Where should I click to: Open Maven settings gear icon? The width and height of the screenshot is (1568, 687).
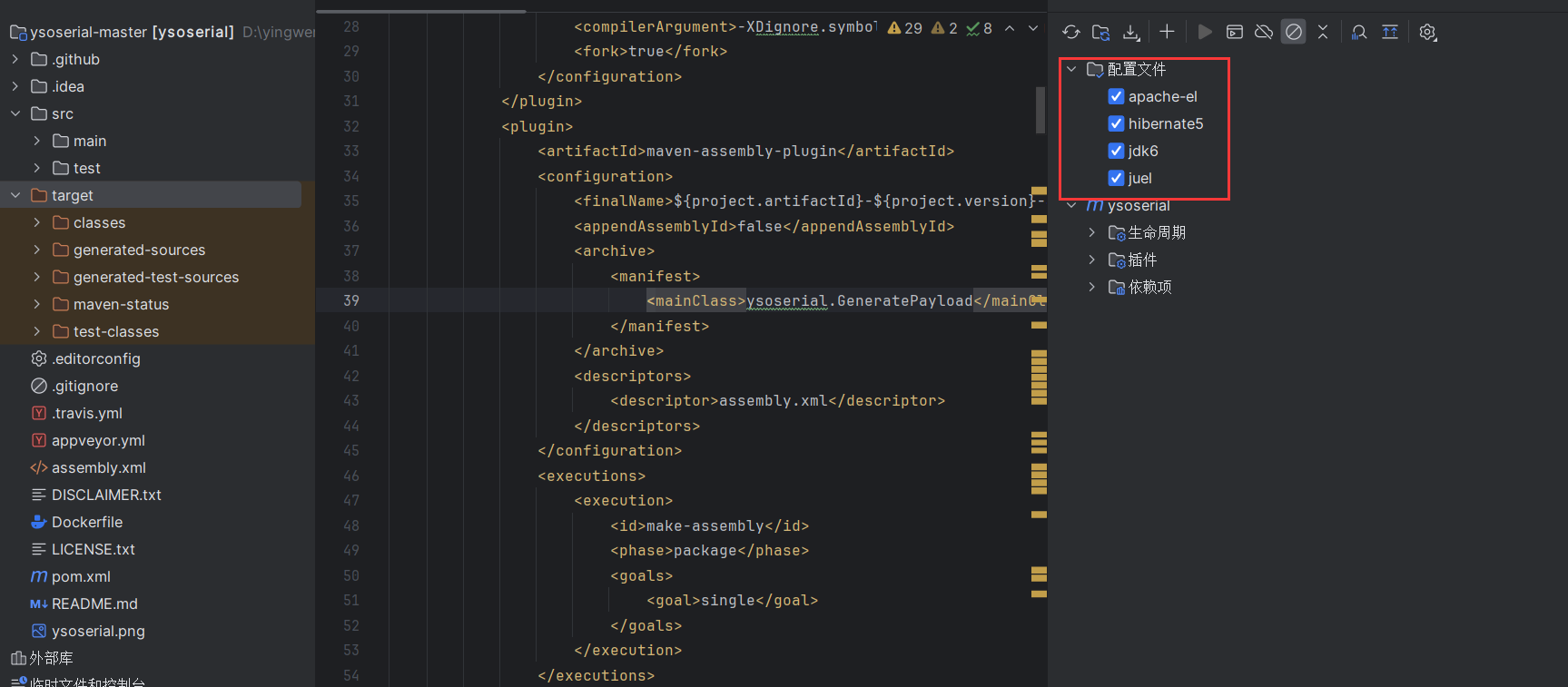tap(1427, 32)
